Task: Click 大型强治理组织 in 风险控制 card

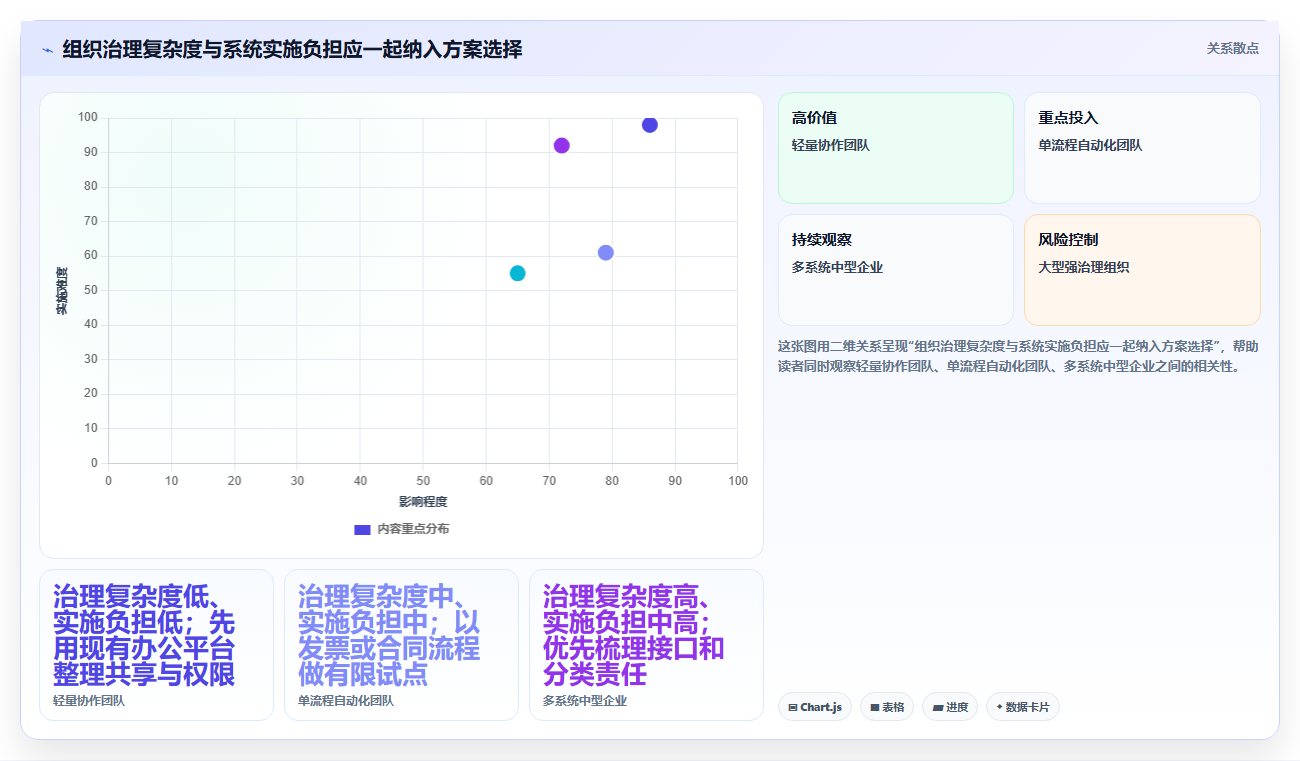Action: (1083, 267)
